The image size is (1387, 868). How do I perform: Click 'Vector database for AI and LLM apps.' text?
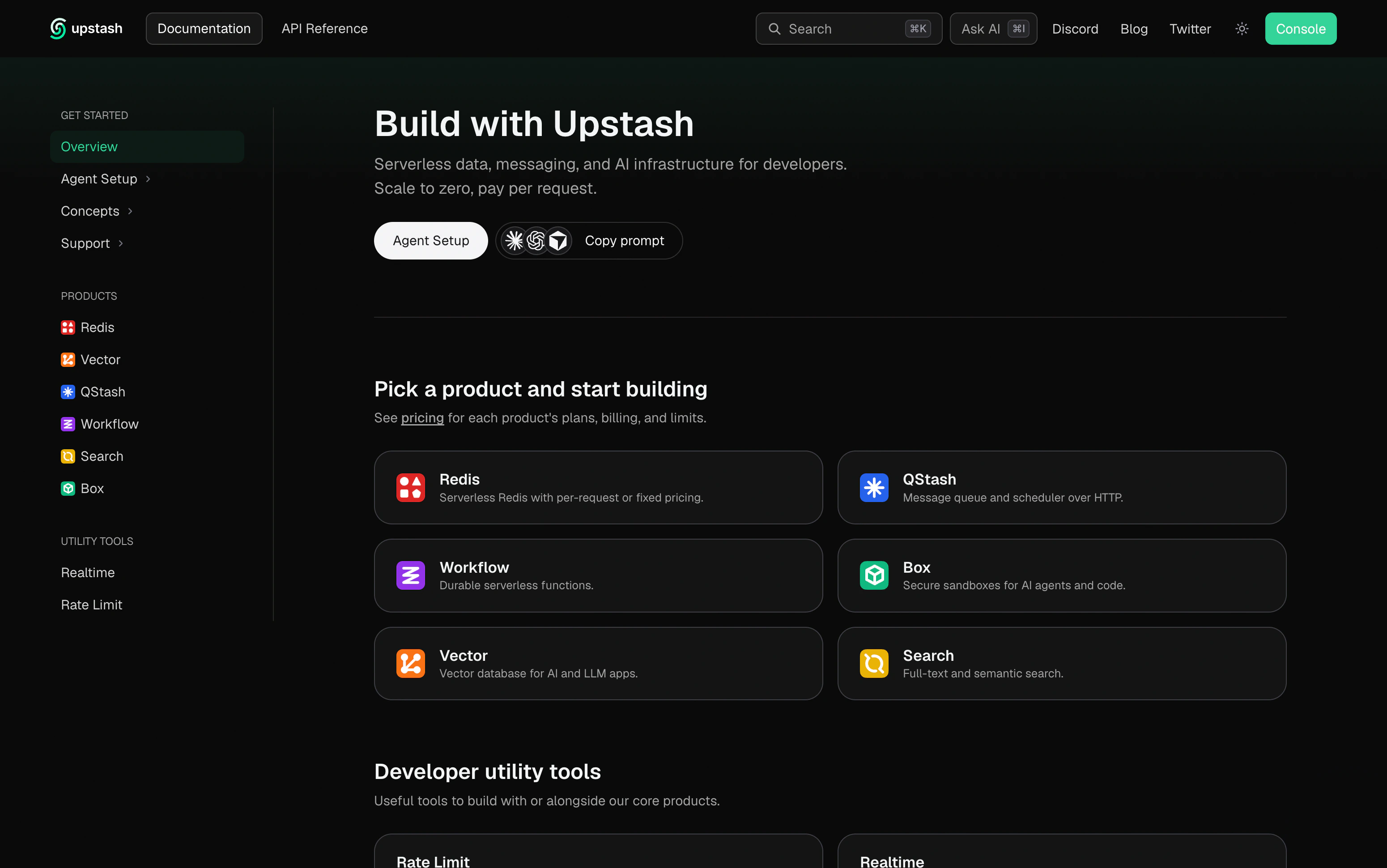pyautogui.click(x=539, y=673)
